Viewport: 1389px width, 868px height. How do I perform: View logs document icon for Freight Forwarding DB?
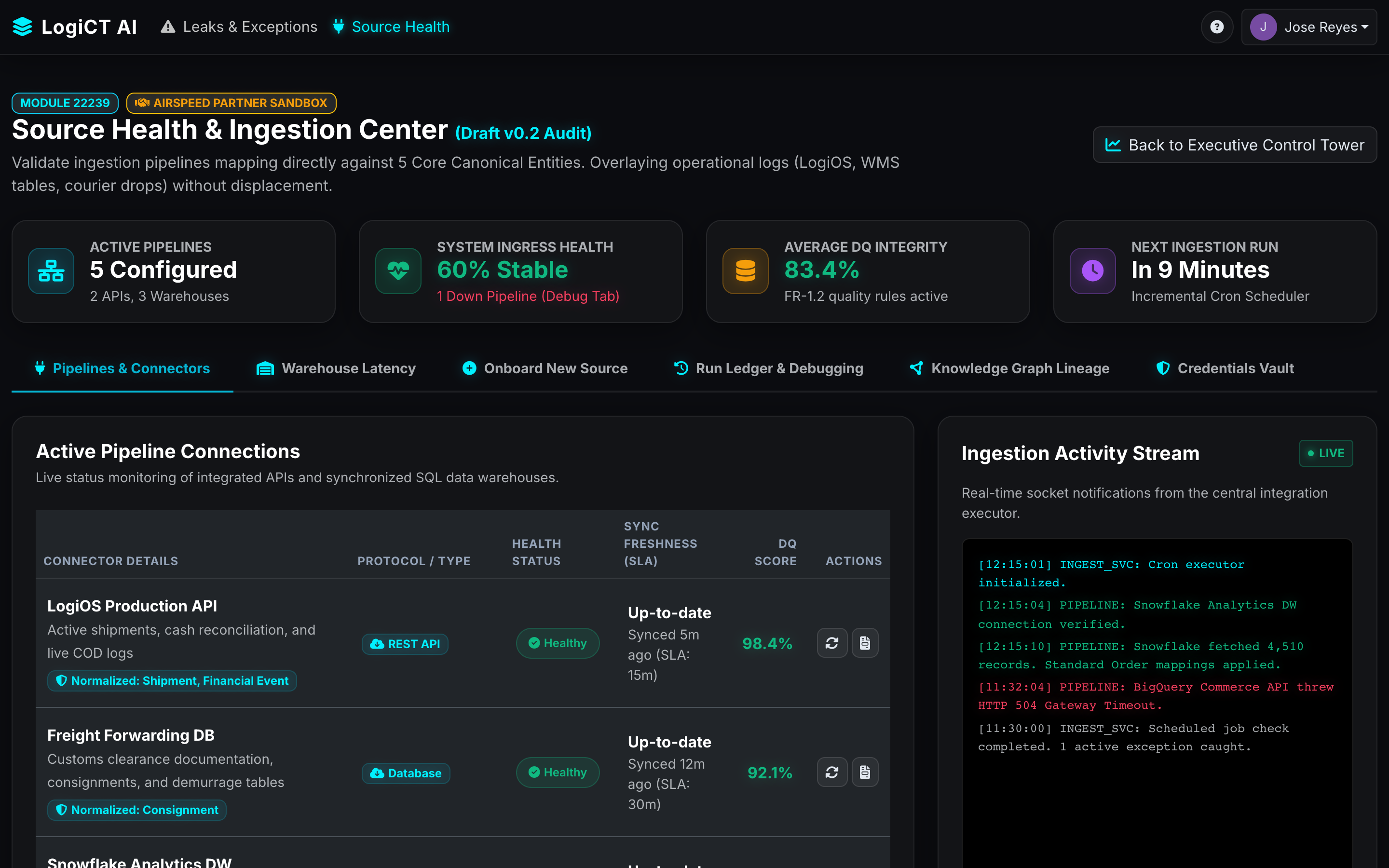click(865, 772)
